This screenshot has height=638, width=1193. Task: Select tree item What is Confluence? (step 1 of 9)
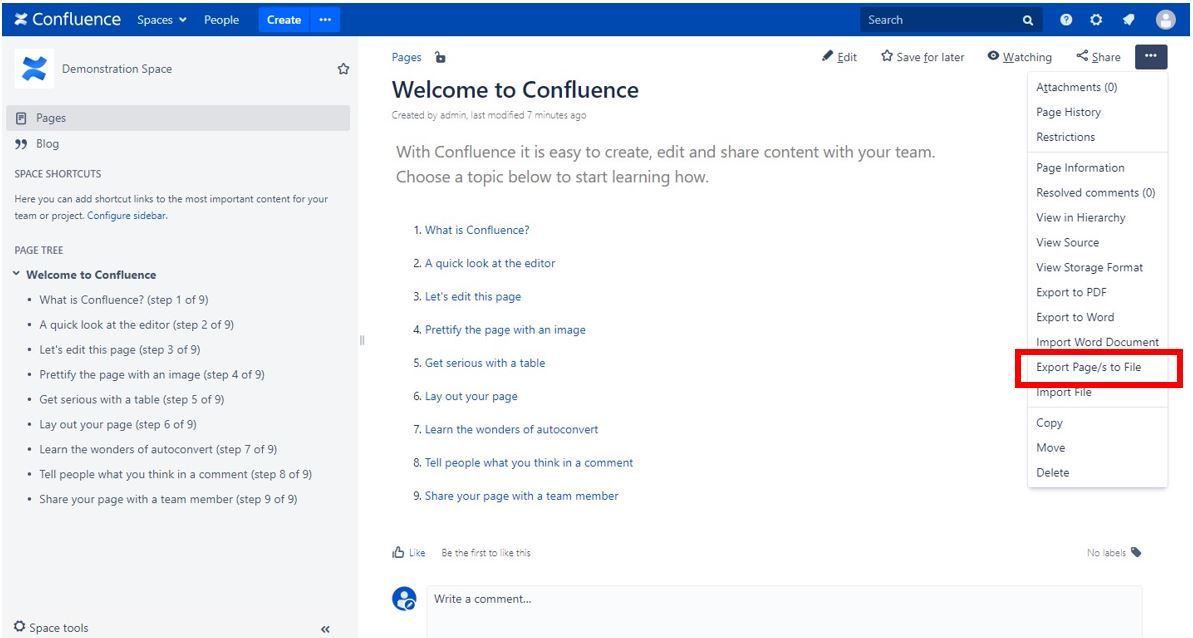[x=124, y=300]
